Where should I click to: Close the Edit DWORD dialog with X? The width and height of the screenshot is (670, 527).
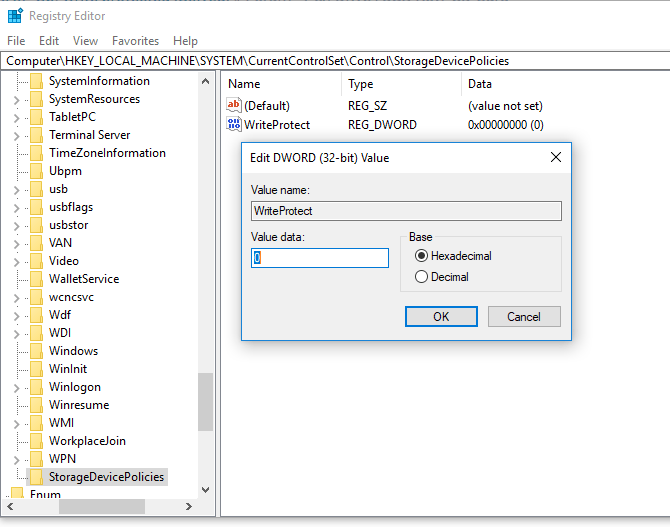point(556,157)
